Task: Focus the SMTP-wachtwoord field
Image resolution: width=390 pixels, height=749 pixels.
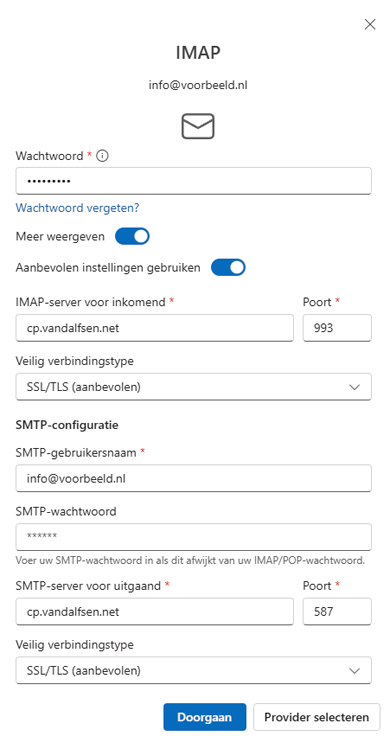Action: (x=194, y=537)
